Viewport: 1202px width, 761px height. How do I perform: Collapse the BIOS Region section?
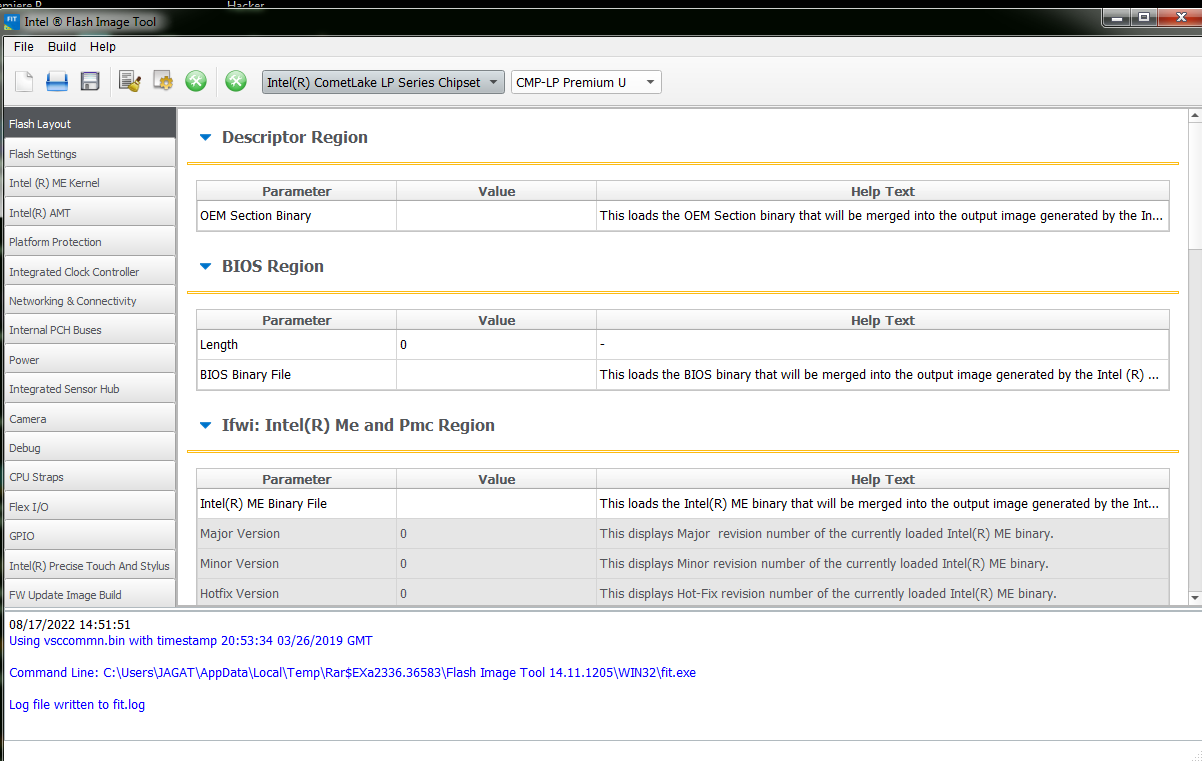click(206, 267)
